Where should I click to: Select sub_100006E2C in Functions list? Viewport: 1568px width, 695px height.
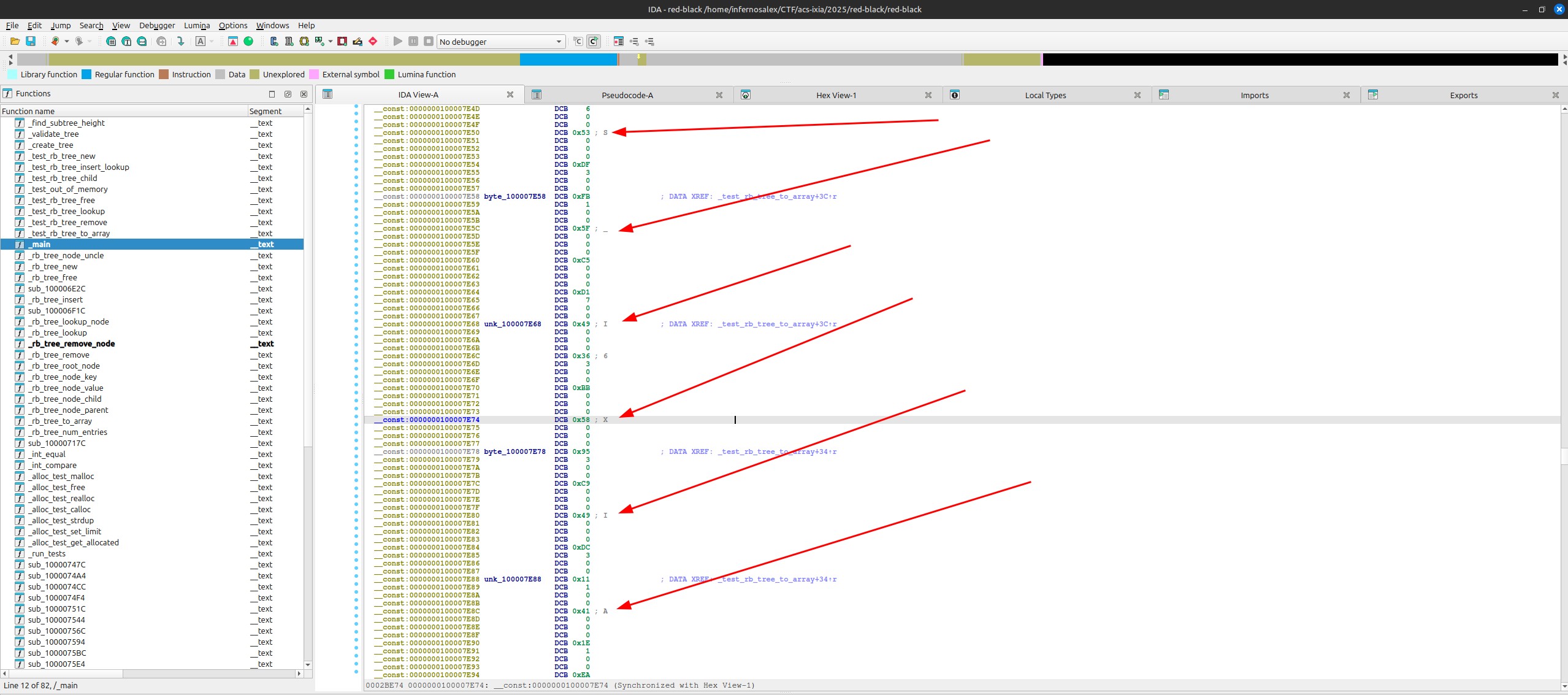coord(56,288)
